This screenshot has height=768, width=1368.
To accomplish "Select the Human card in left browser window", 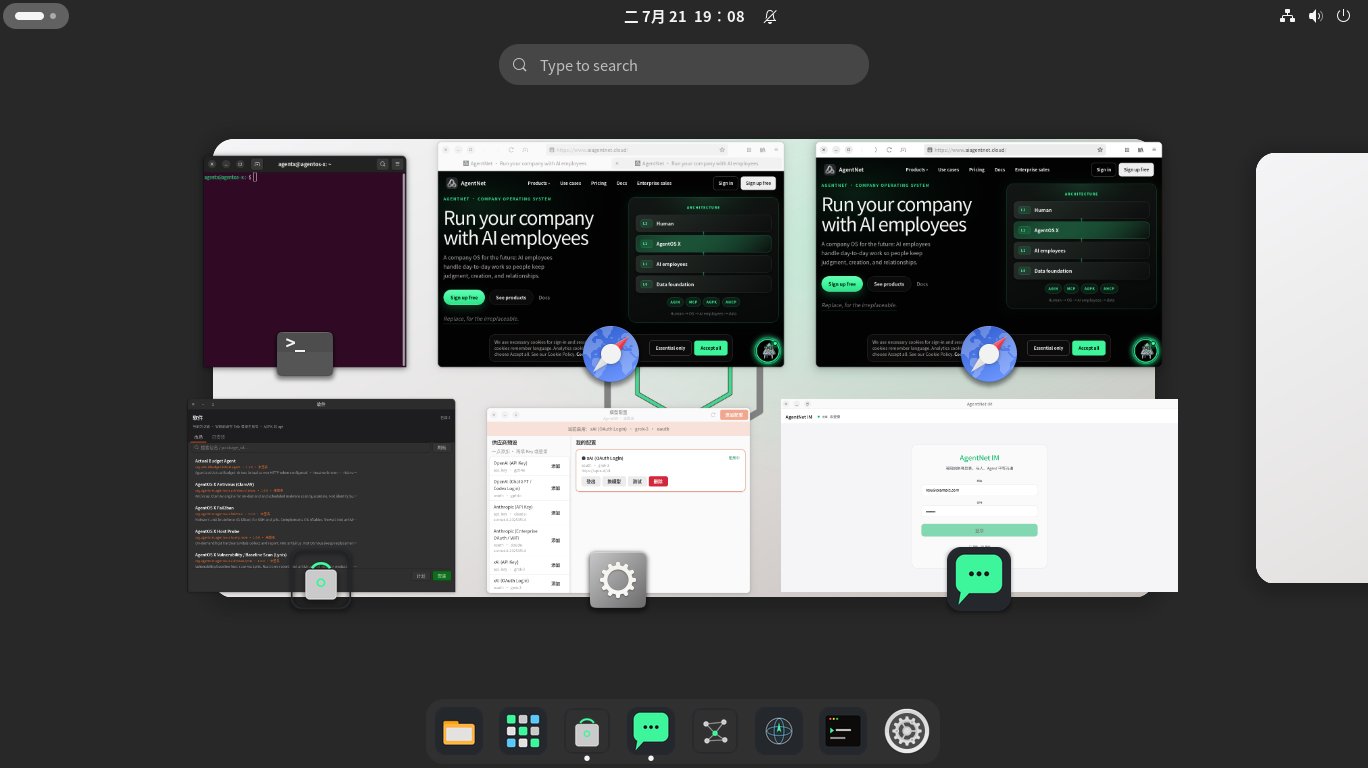I will pos(703,224).
